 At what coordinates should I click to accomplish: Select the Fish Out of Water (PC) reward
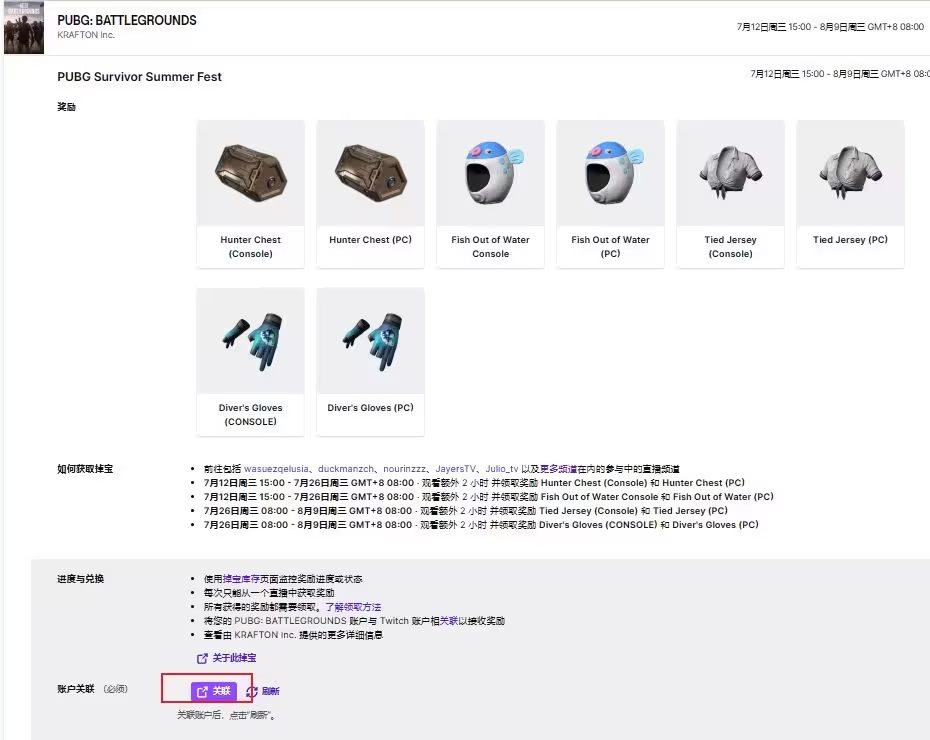pos(610,194)
